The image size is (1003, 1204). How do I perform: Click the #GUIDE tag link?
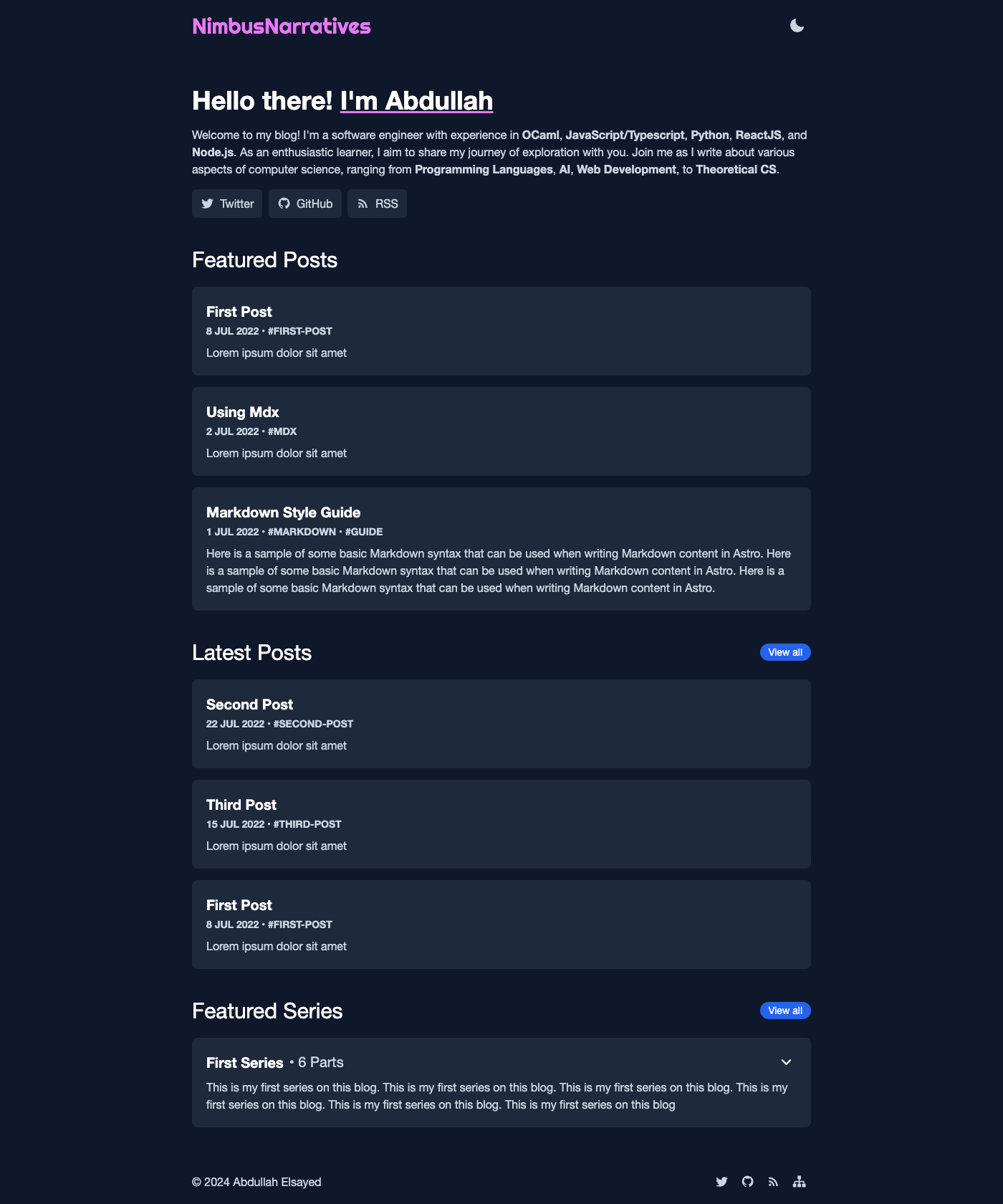(363, 532)
